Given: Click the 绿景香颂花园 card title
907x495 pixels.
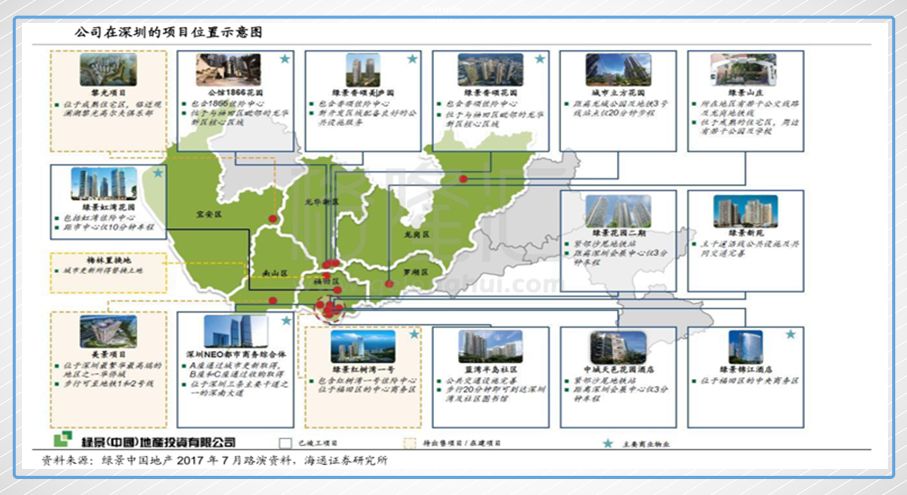Looking at the screenshot, I should (x=491, y=93).
